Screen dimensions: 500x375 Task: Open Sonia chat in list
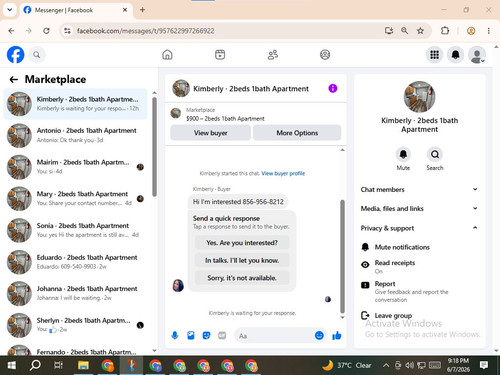[x=75, y=230]
